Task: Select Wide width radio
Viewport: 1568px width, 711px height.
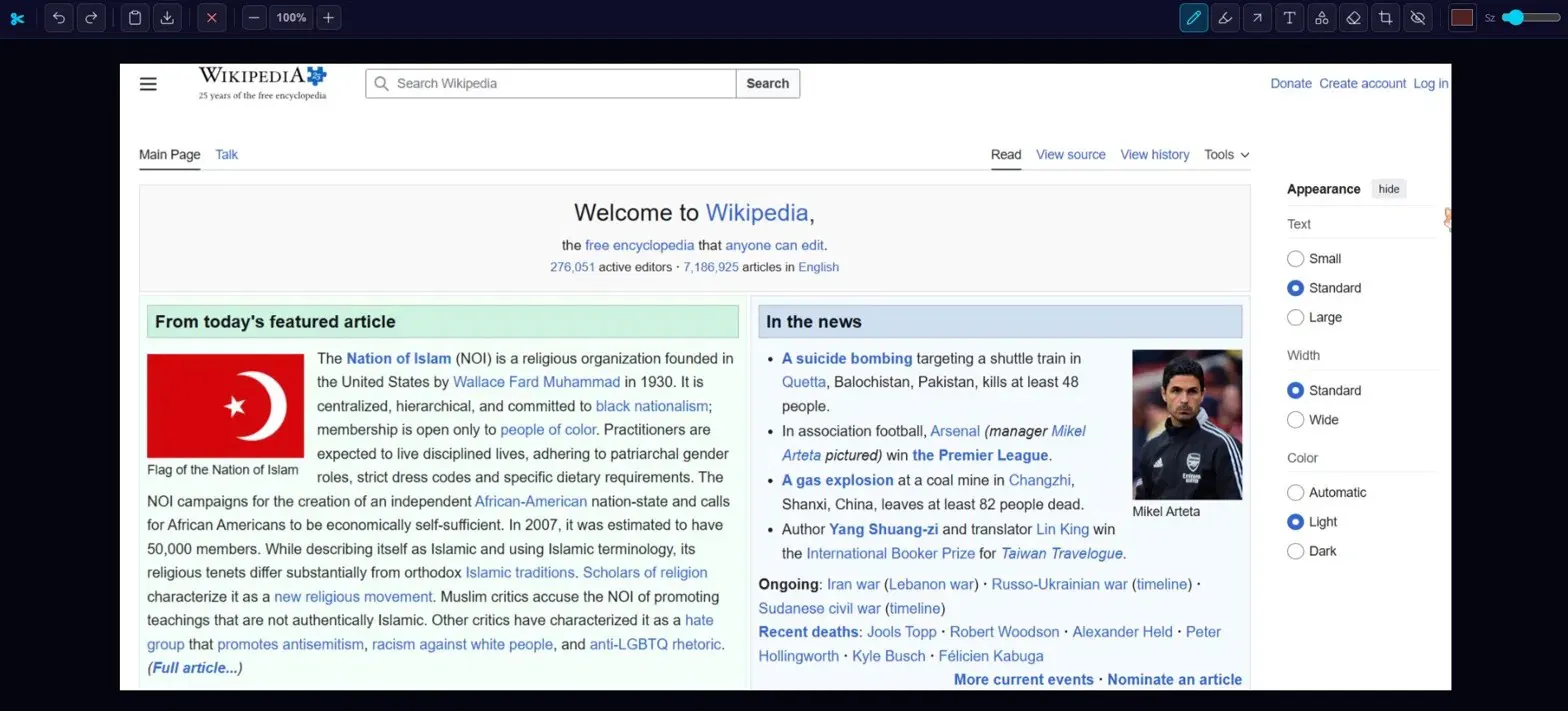Action: click(x=1296, y=420)
